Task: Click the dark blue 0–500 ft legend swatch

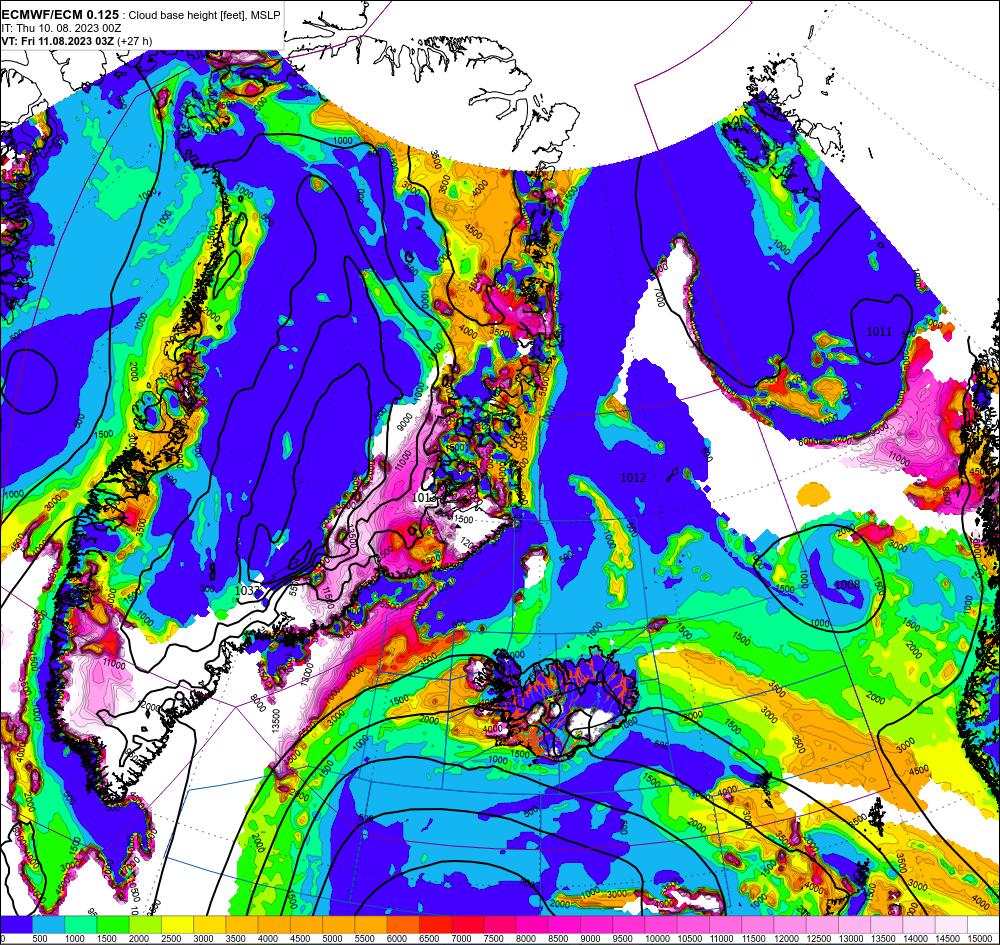Action: pyautogui.click(x=17, y=925)
